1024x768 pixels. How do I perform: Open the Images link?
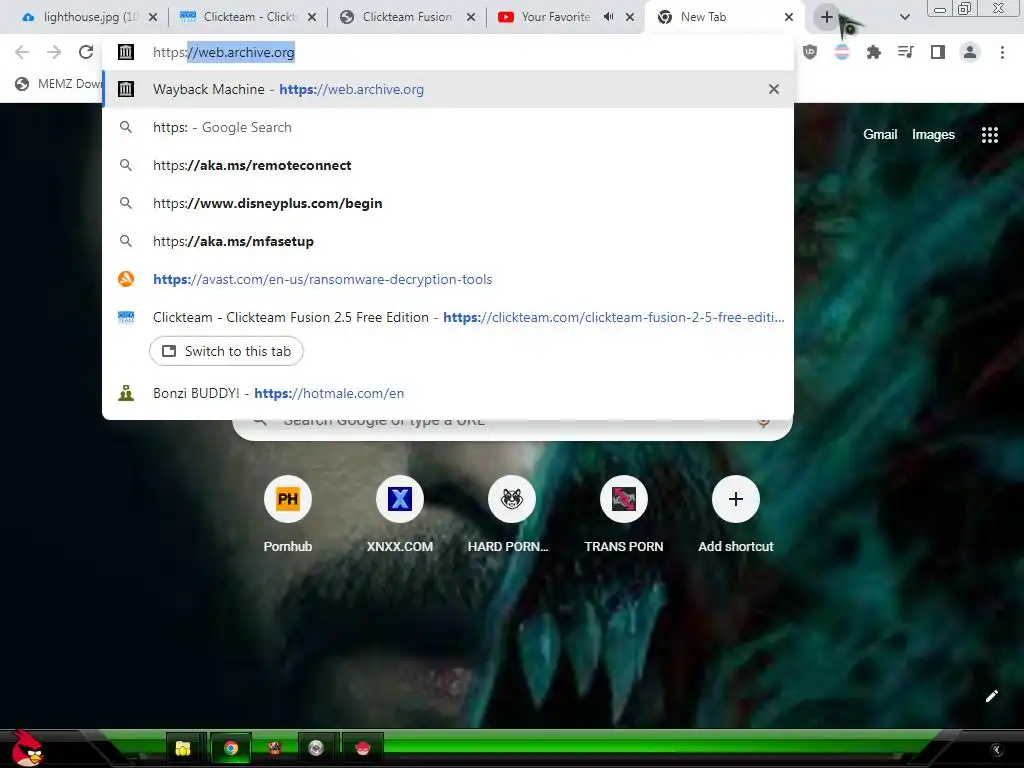933,135
